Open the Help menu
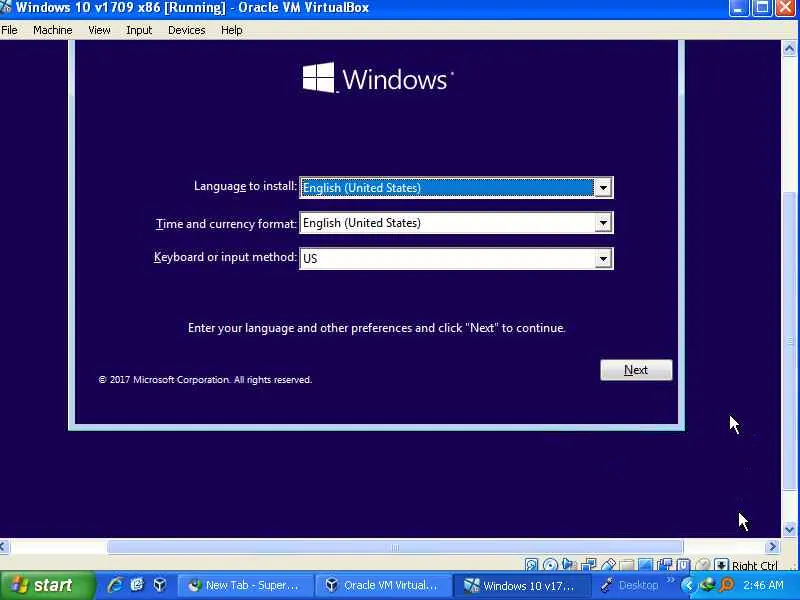The image size is (800, 600). pyautogui.click(x=232, y=30)
